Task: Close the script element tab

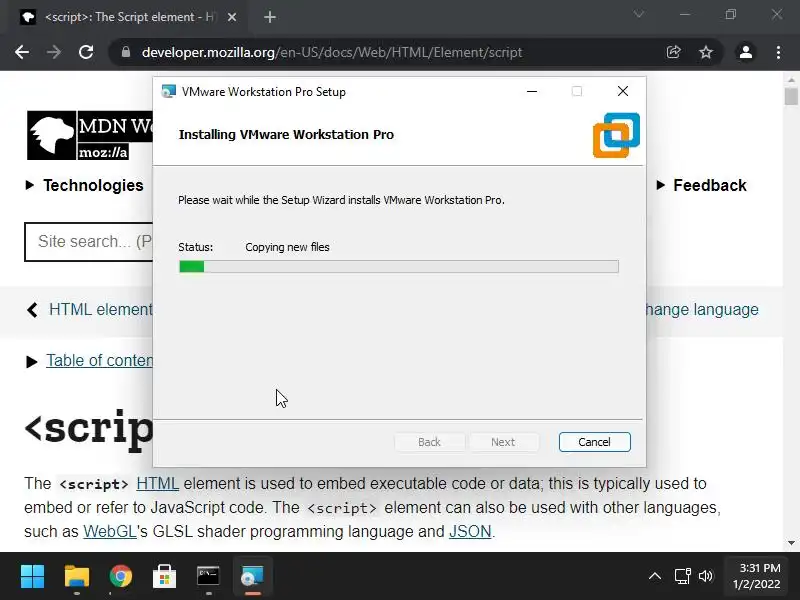Action: pos(232,17)
